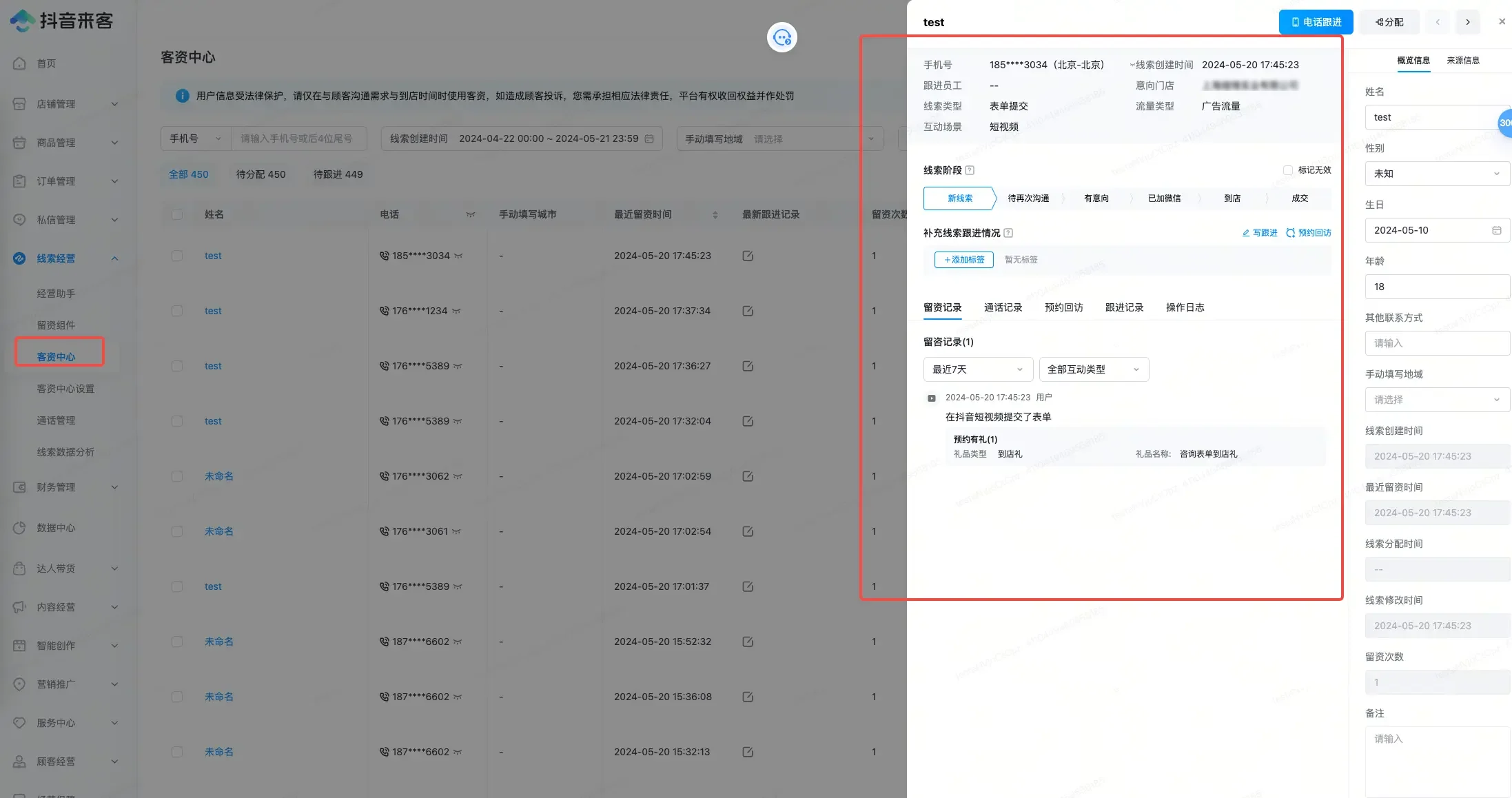Select the 有意向 lead stage step
Screen dimensions: 1512x798
[1096, 198]
